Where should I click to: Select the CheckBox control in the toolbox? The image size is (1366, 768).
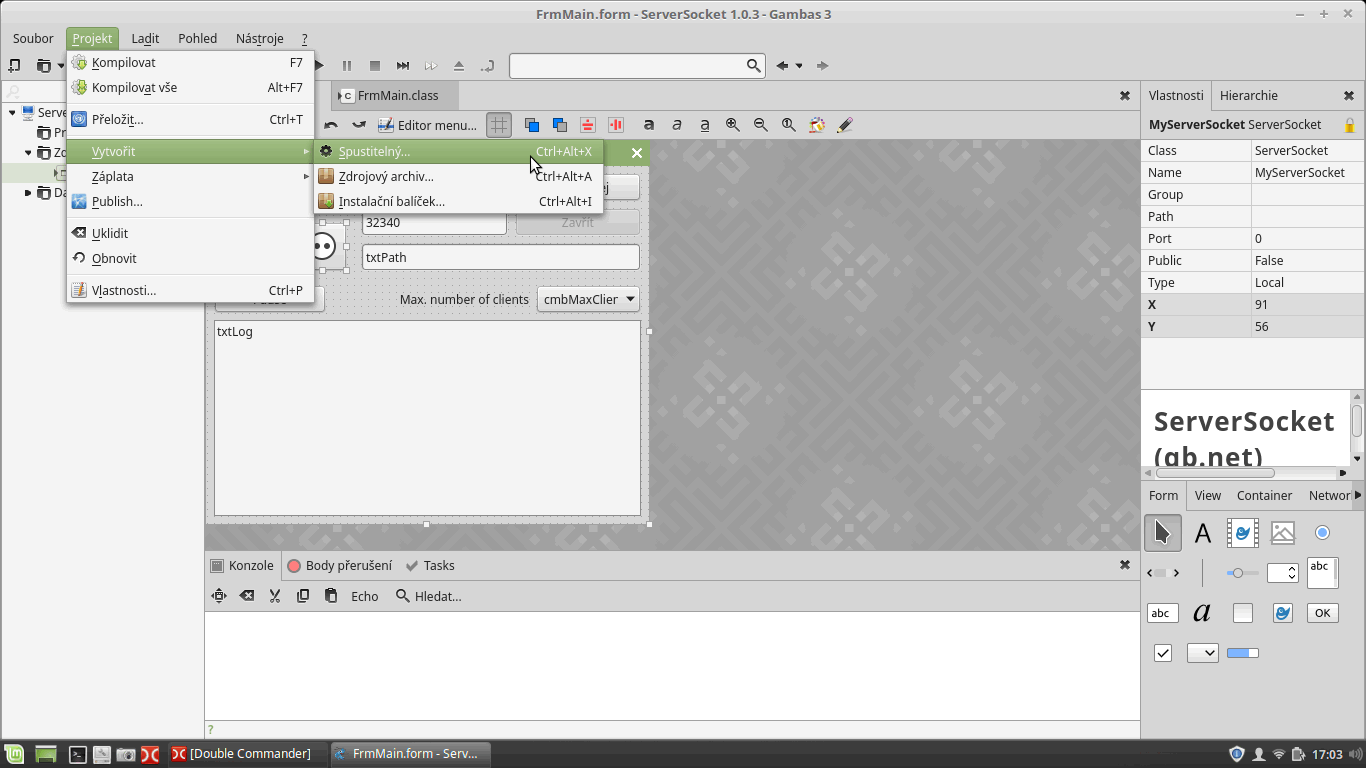pyautogui.click(x=1163, y=653)
